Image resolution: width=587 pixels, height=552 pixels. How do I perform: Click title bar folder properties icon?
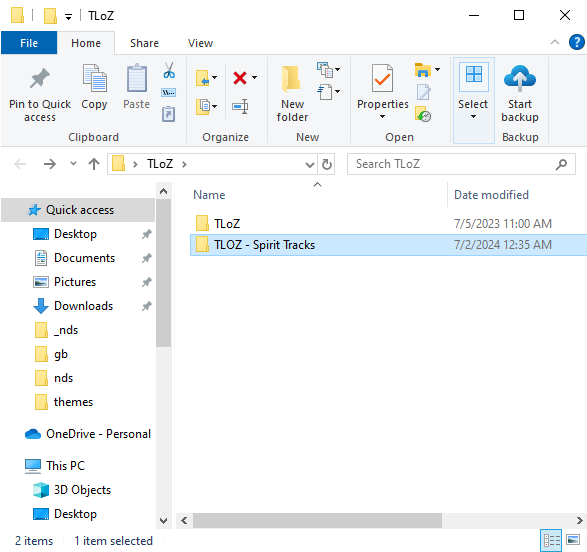[17, 15]
